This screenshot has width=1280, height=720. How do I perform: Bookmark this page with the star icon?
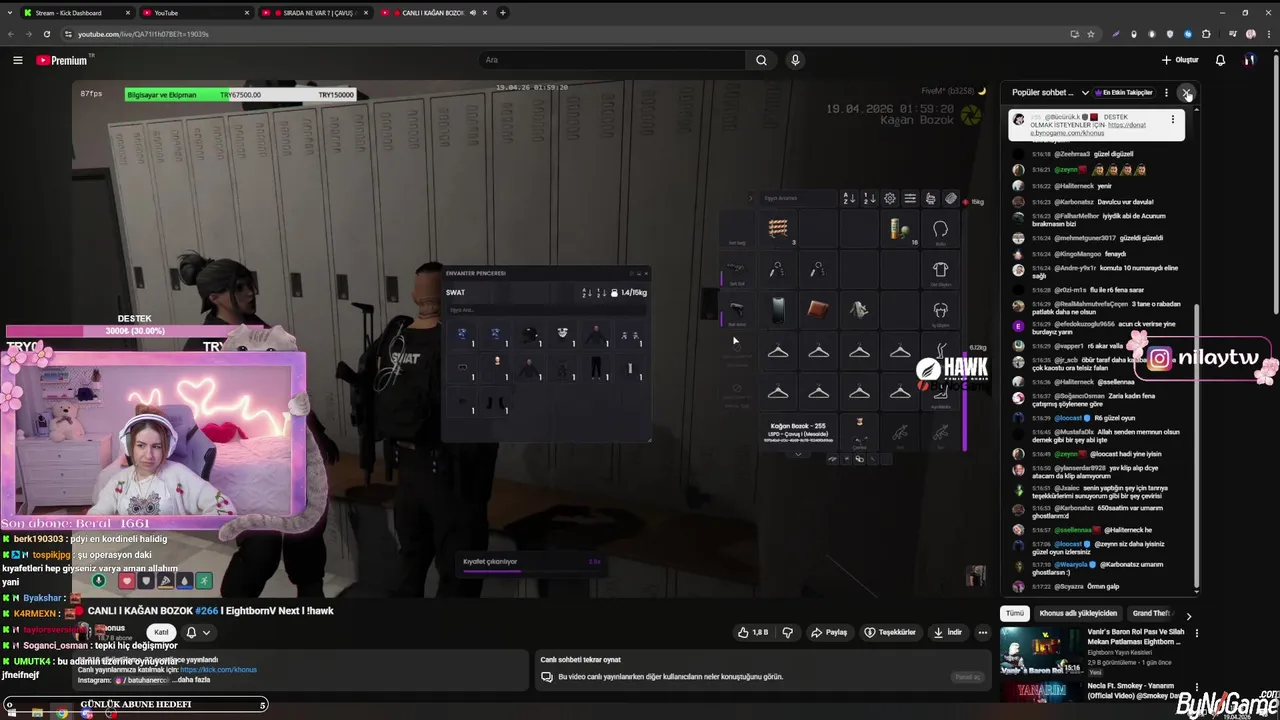[x=1091, y=34]
